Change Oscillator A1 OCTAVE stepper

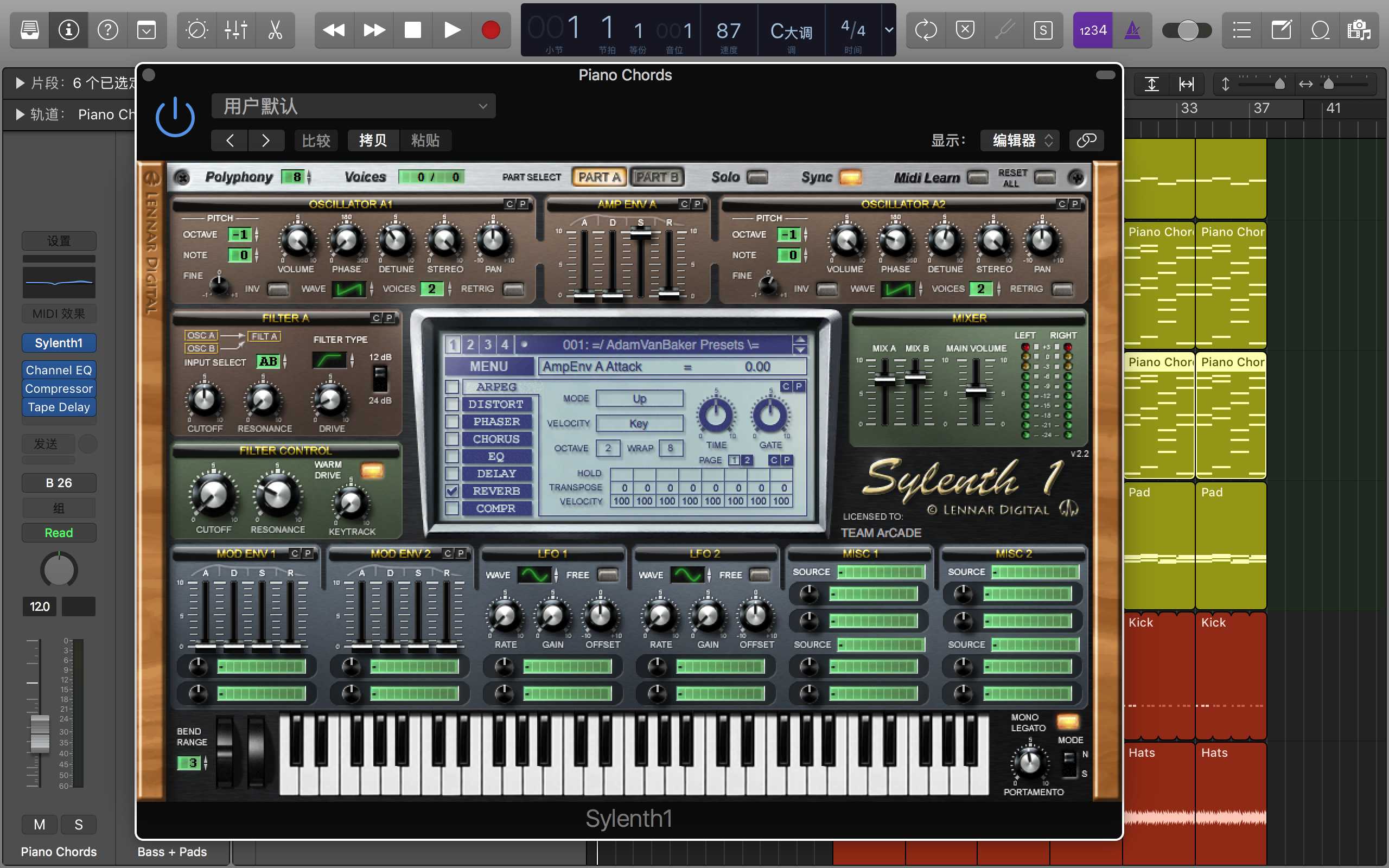click(257, 235)
